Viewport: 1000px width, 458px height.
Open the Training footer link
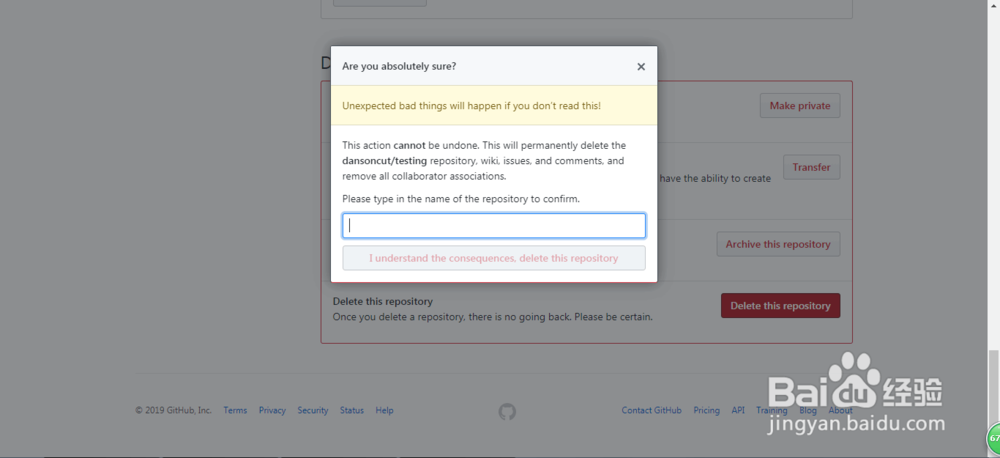click(x=772, y=410)
